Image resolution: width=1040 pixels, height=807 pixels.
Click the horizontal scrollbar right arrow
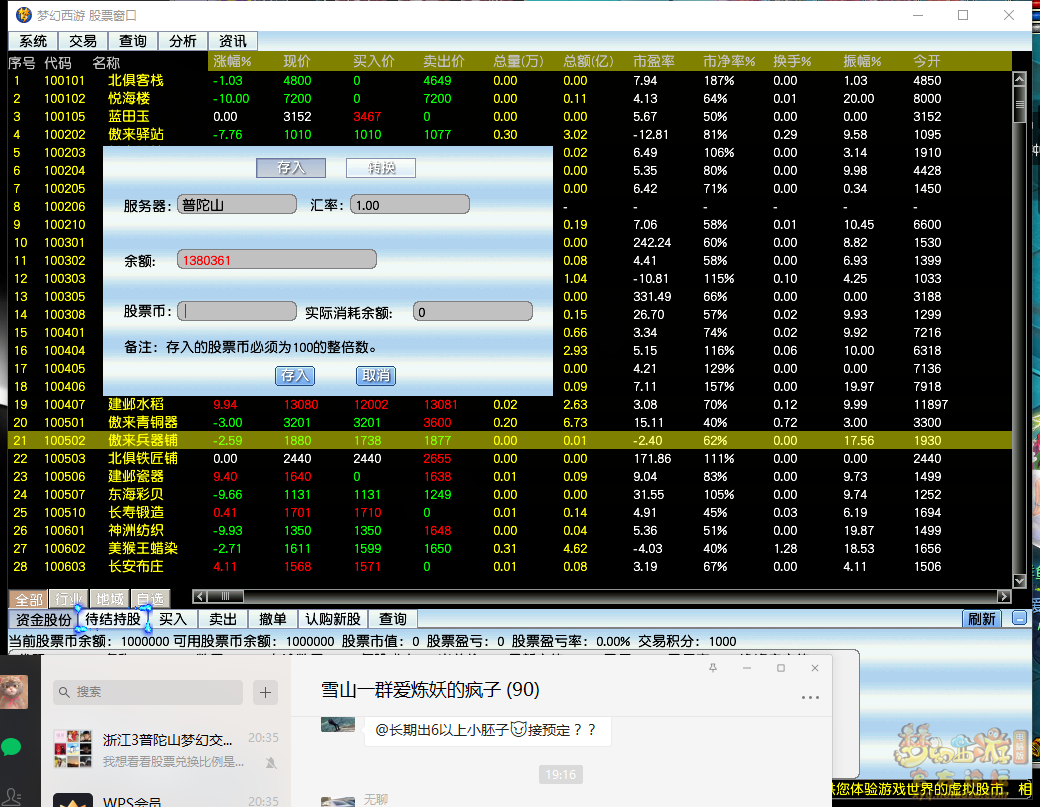(1004, 596)
